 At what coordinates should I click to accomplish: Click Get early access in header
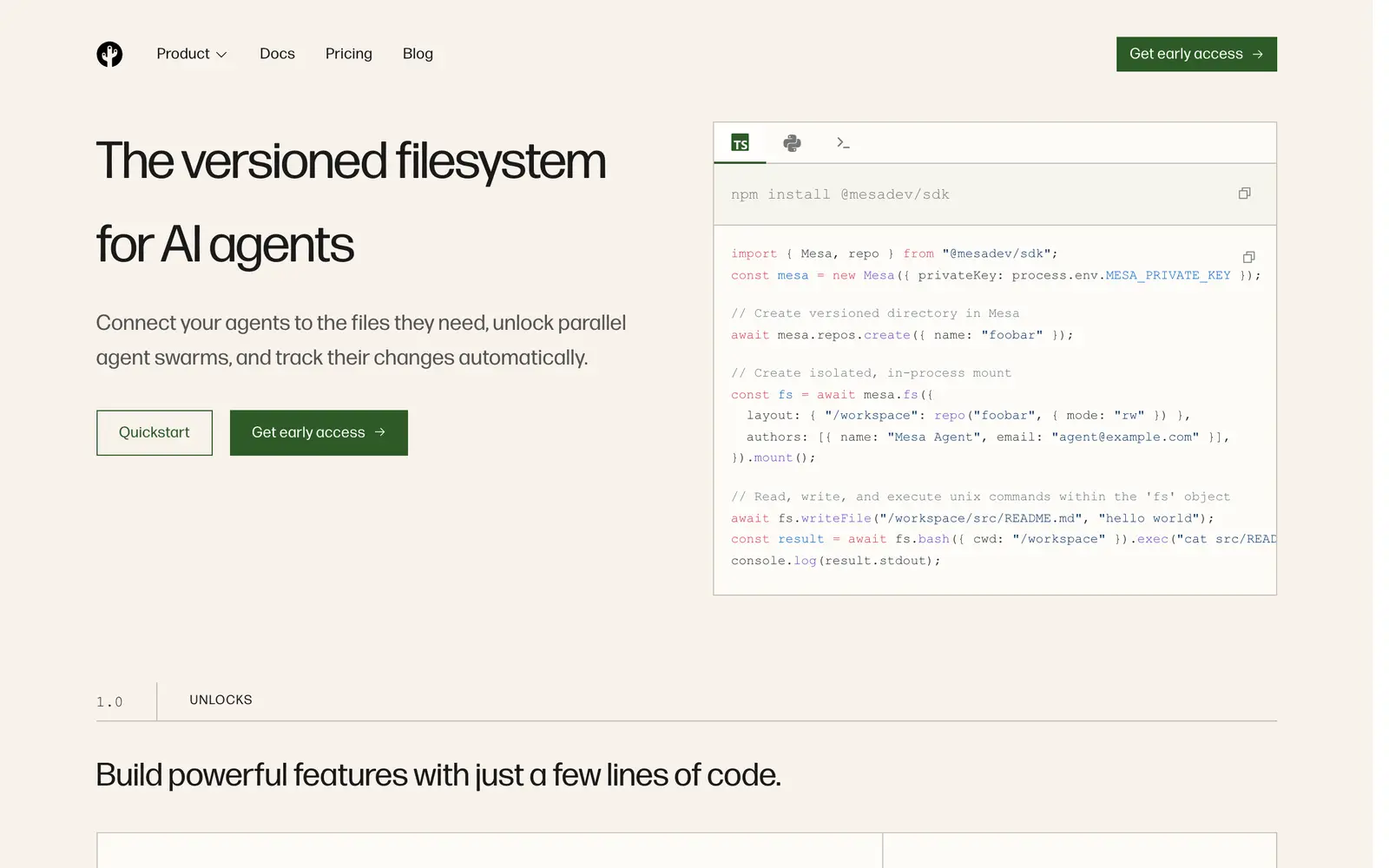pos(1196,54)
